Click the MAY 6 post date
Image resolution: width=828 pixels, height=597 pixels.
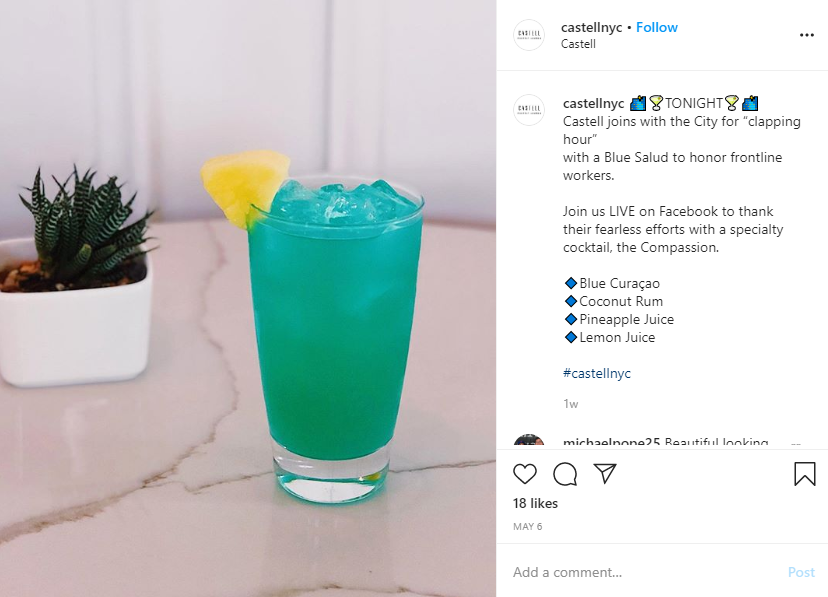[x=528, y=526]
